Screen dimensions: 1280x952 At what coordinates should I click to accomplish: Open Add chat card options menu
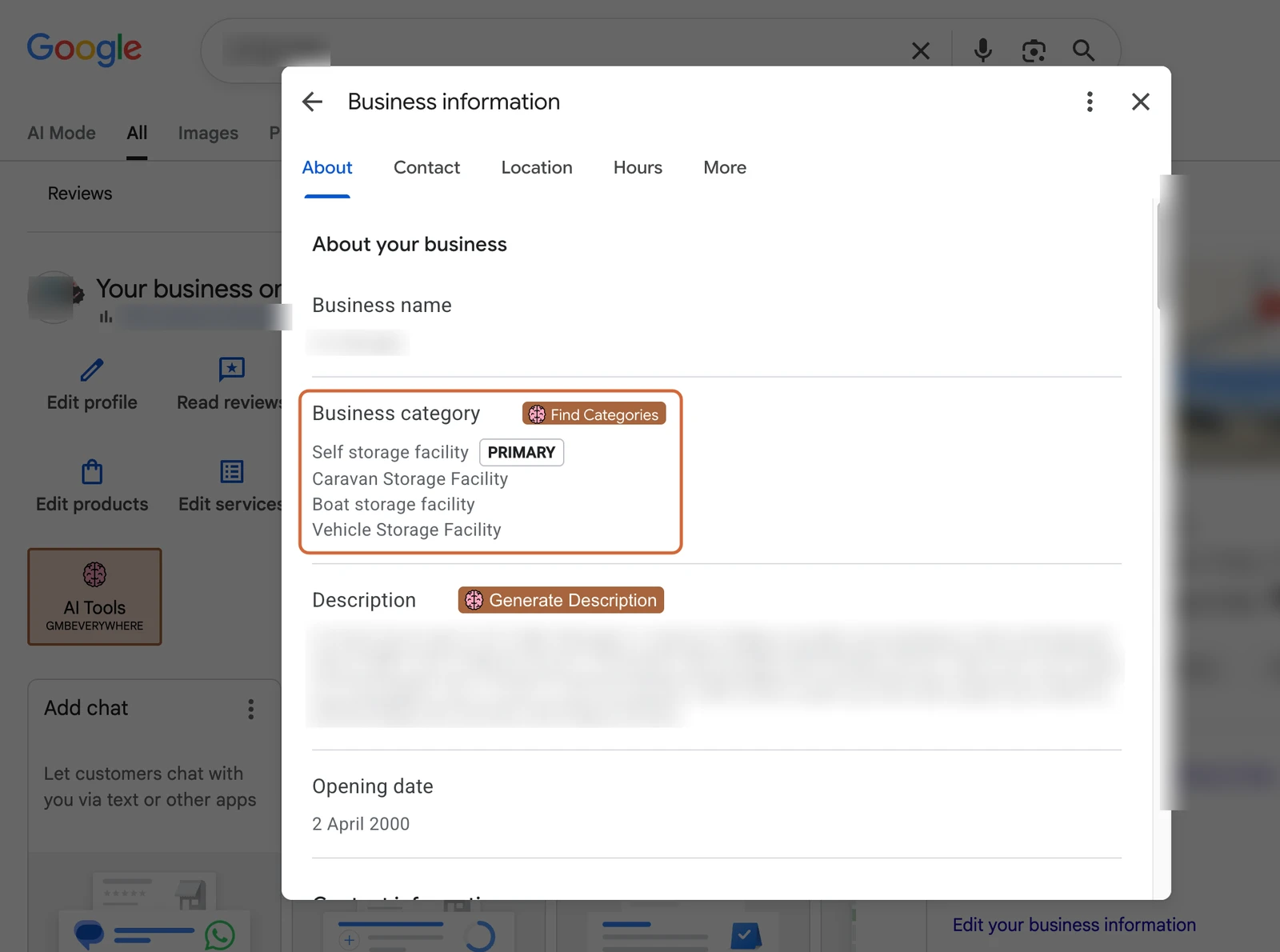(x=251, y=709)
